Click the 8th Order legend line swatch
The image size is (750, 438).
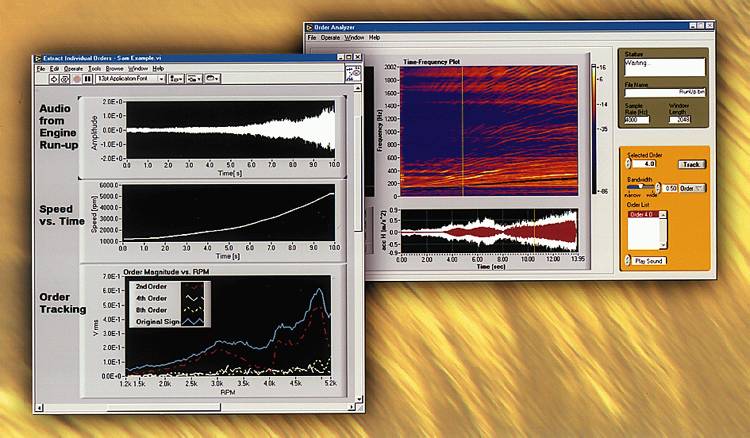tap(192, 310)
